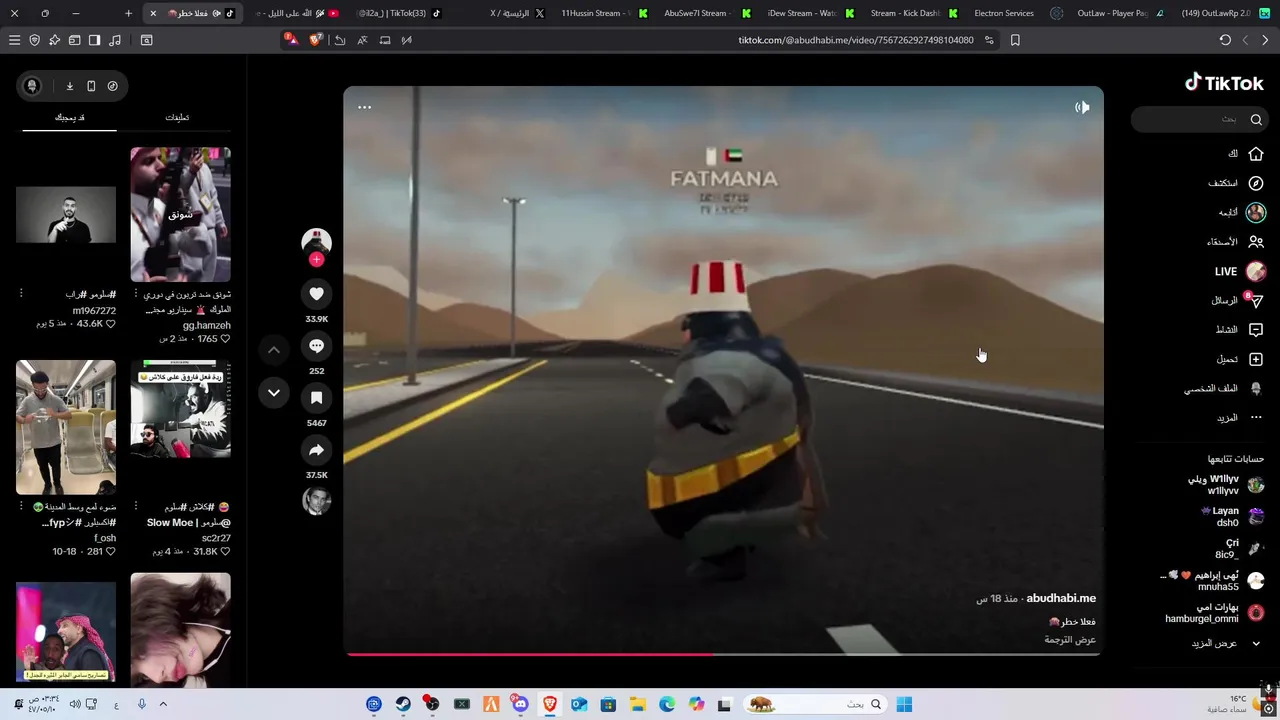Go to the previous video with the up arrow

pyautogui.click(x=274, y=350)
